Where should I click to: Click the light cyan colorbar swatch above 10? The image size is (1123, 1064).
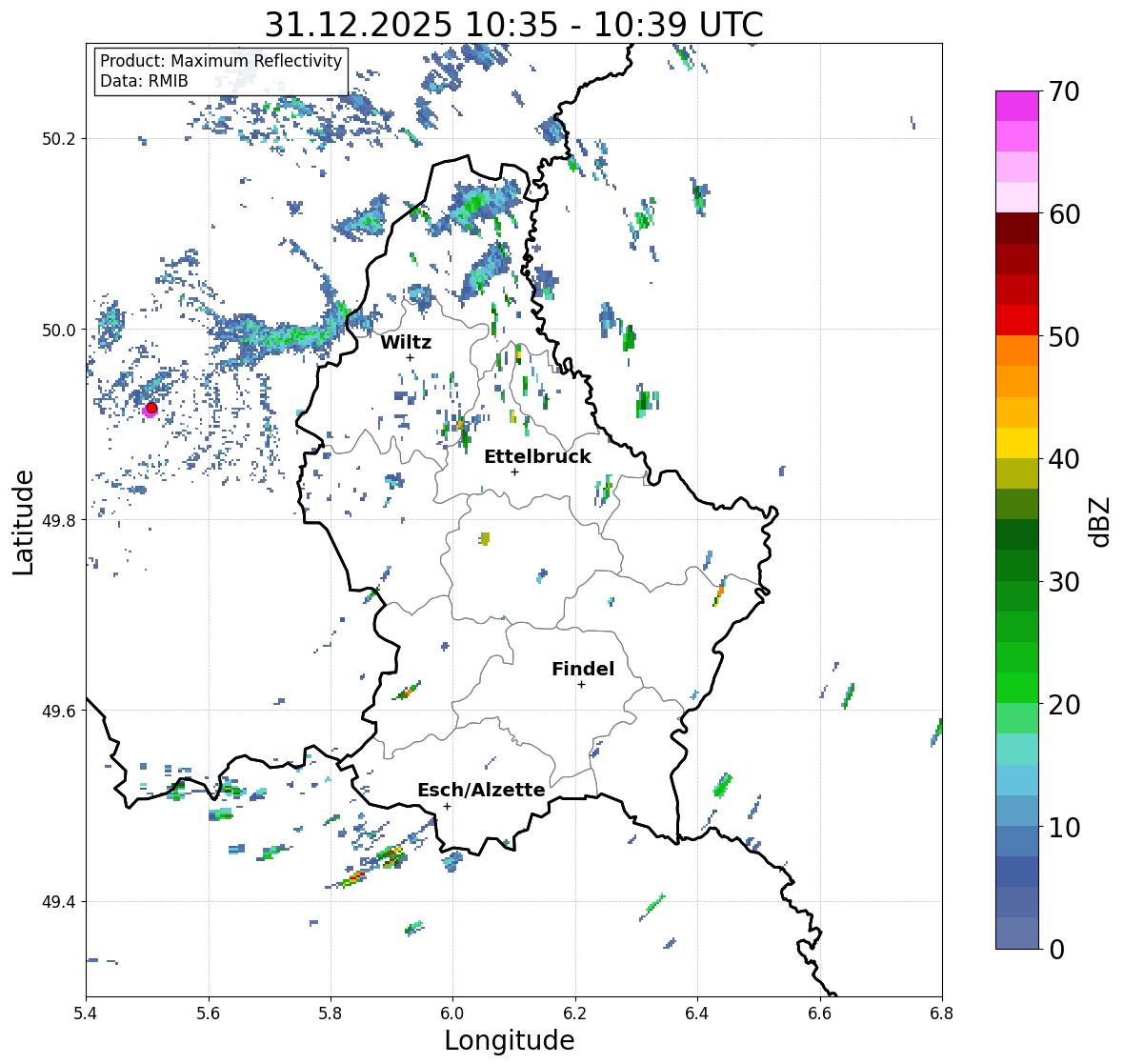pyautogui.click(x=1017, y=780)
